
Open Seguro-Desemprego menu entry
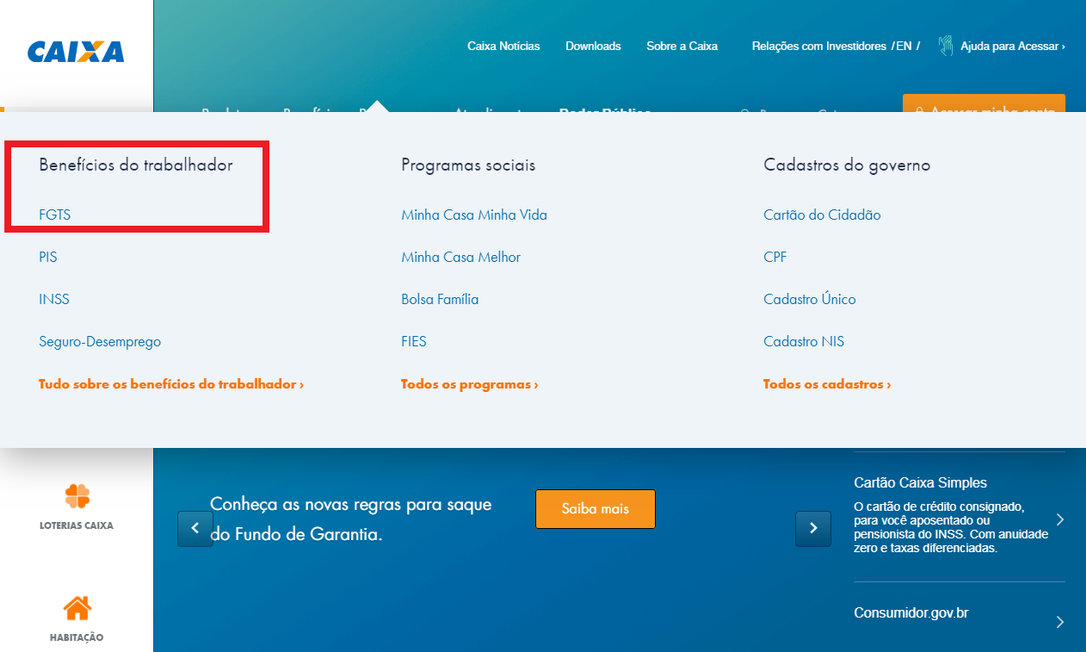100,342
